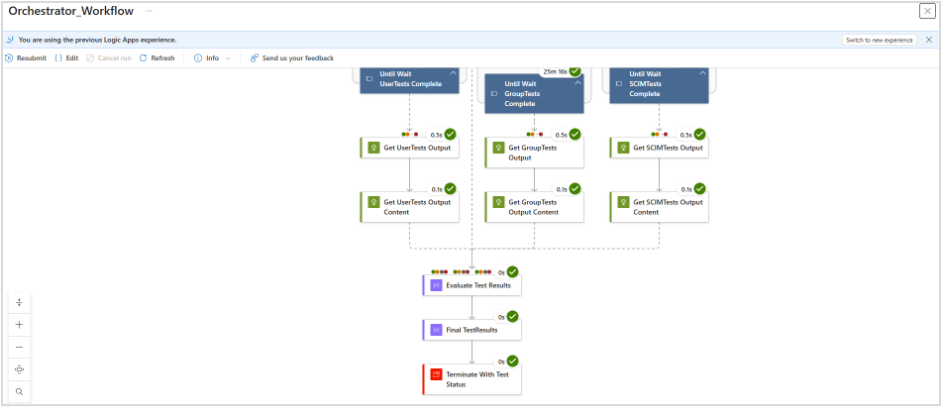Click the loop icon in Until Wait UserTests
The height and width of the screenshot is (408, 942).
coord(369,79)
